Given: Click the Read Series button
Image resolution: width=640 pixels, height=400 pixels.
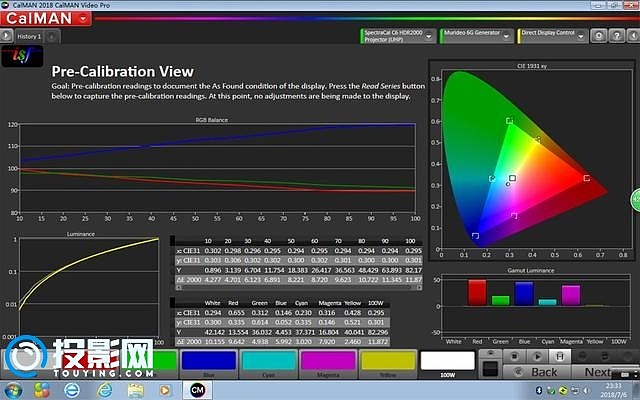Looking at the screenshot, I should 560,357.
